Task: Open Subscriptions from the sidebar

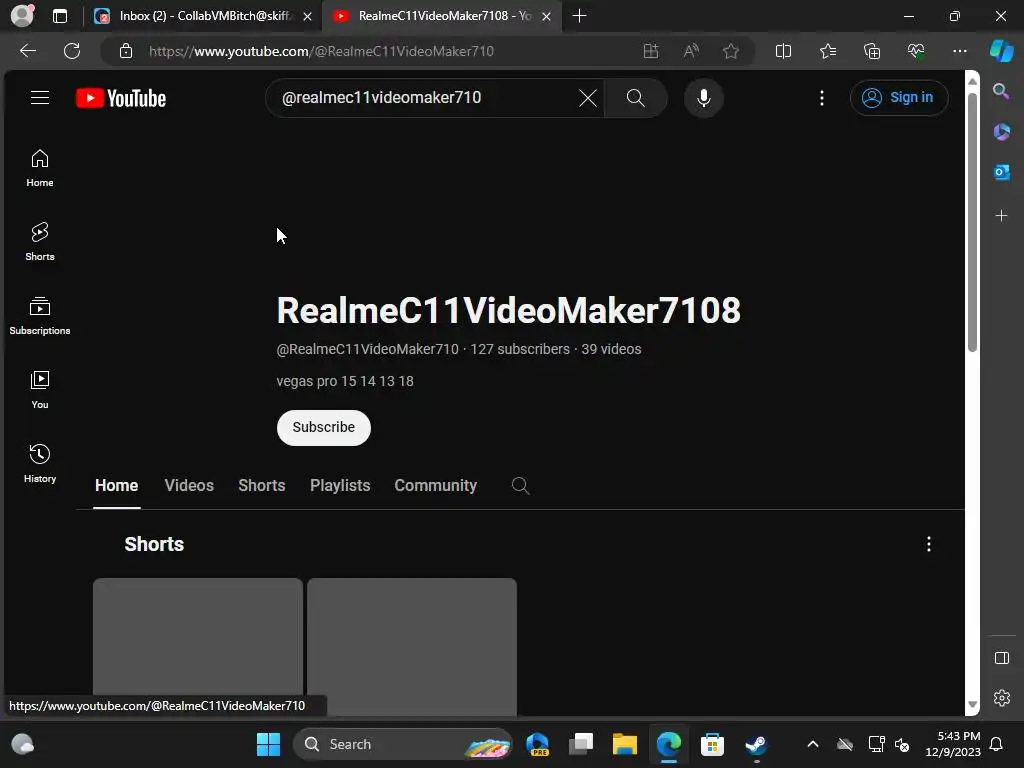Action: (x=40, y=316)
